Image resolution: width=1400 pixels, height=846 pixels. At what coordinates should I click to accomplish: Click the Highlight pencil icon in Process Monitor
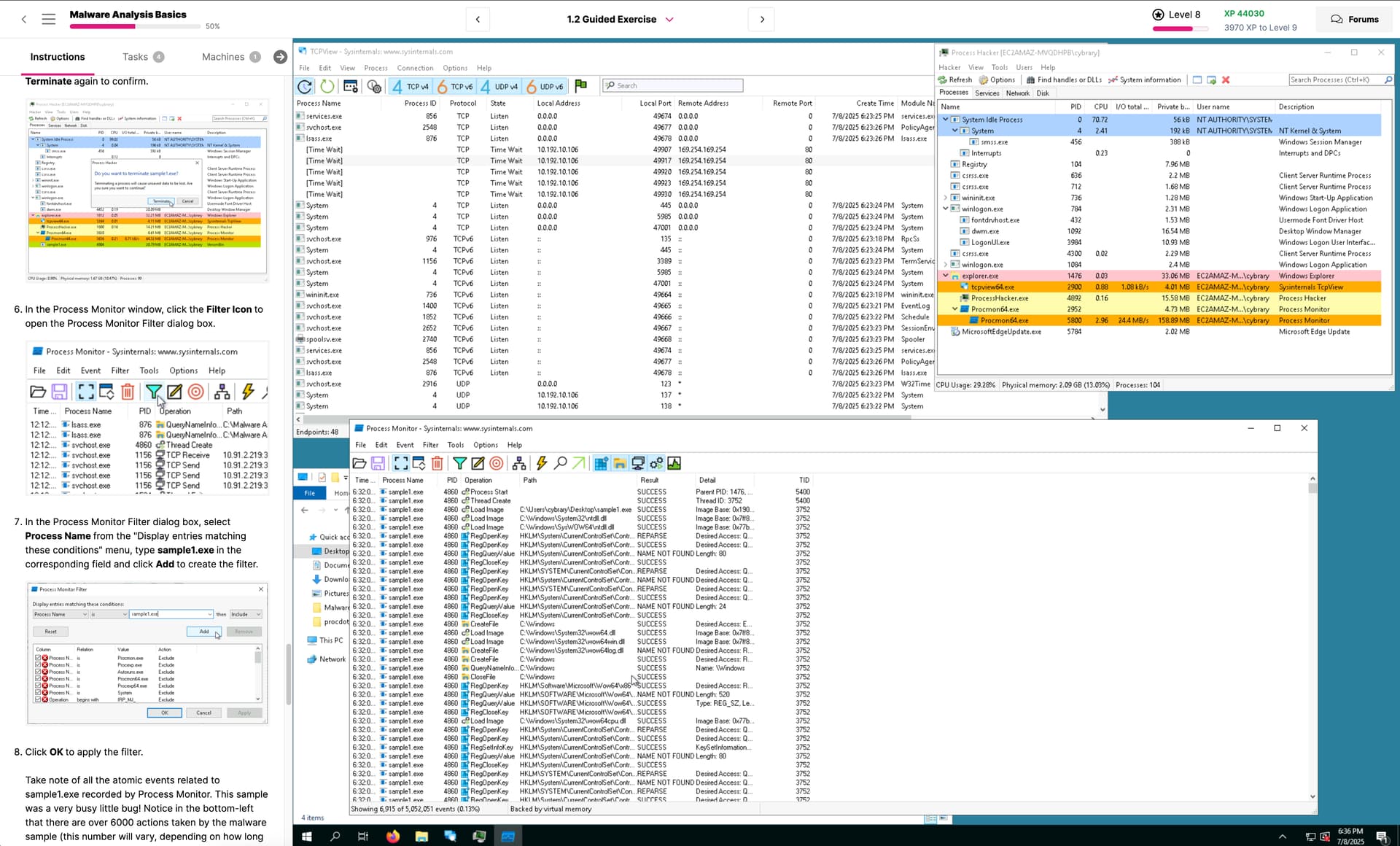point(478,463)
